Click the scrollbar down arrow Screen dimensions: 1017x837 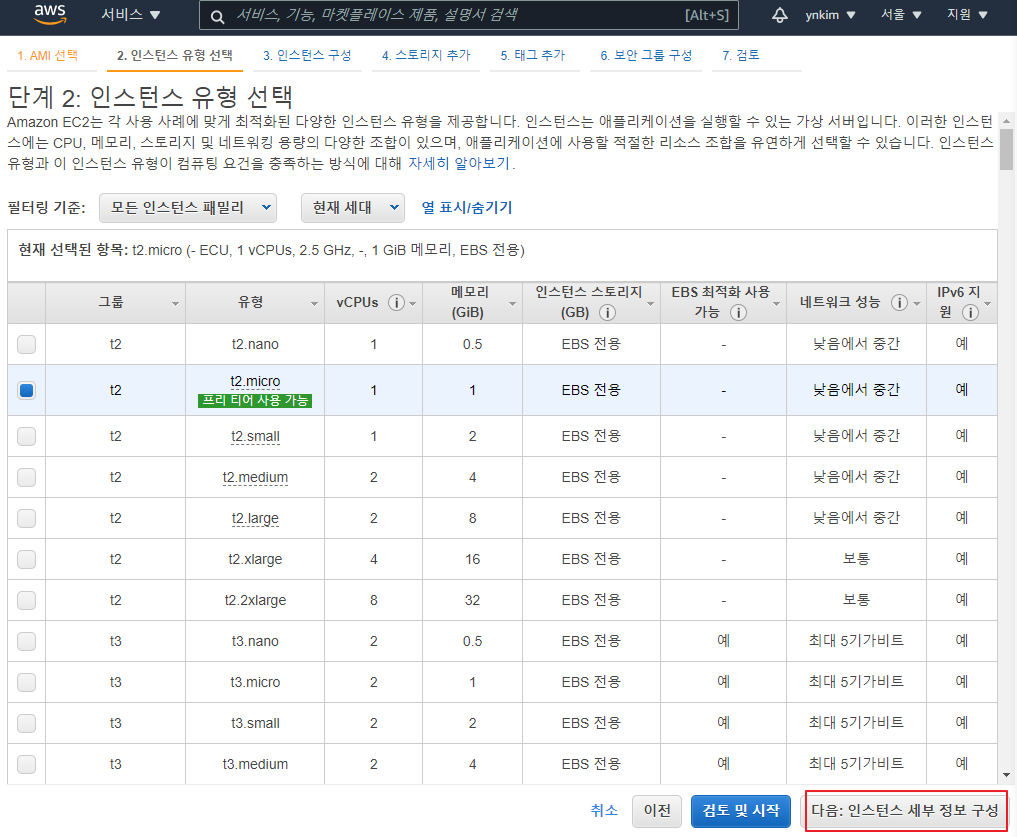point(1006,775)
